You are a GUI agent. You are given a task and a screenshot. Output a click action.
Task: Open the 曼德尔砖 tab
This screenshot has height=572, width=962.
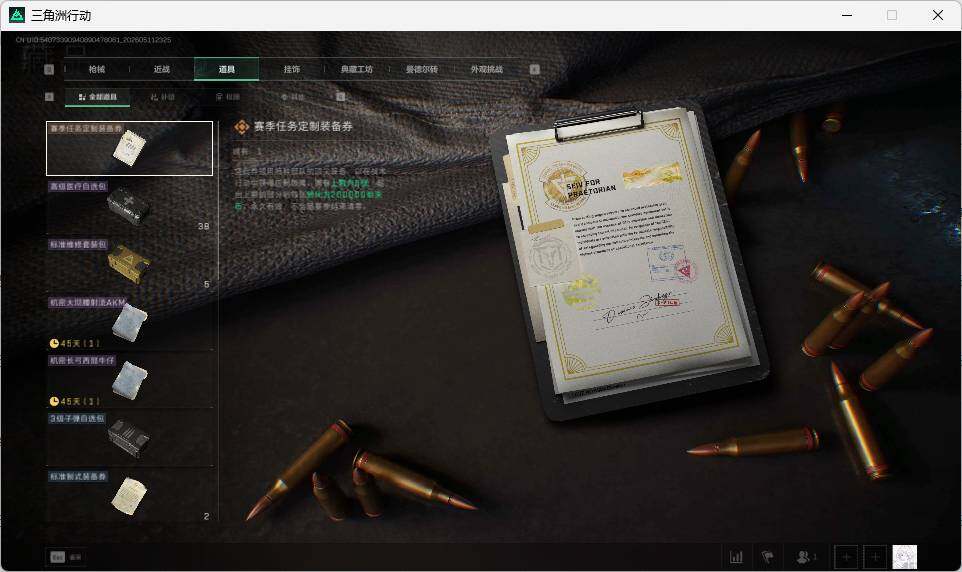coord(421,69)
